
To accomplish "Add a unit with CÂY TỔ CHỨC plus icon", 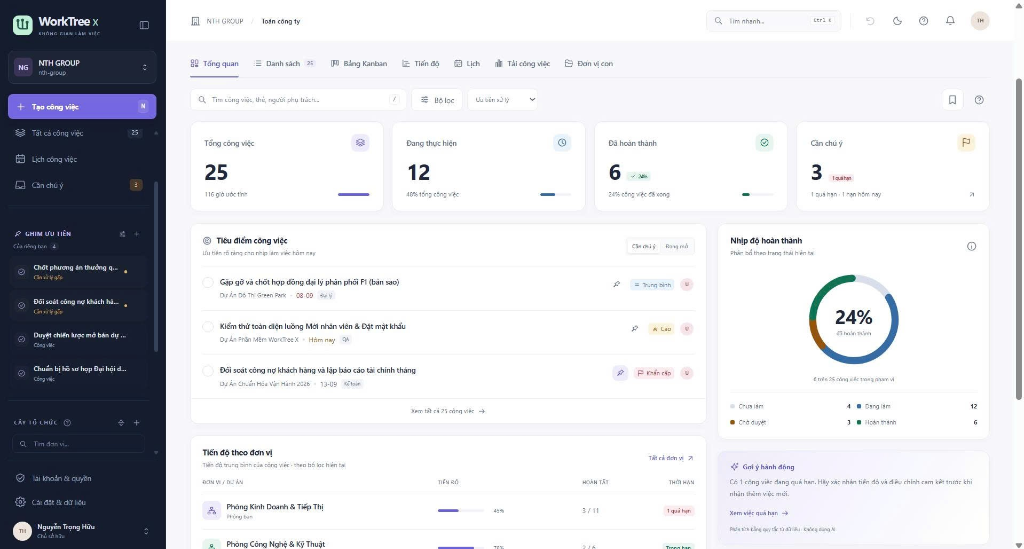I will (x=136, y=422).
